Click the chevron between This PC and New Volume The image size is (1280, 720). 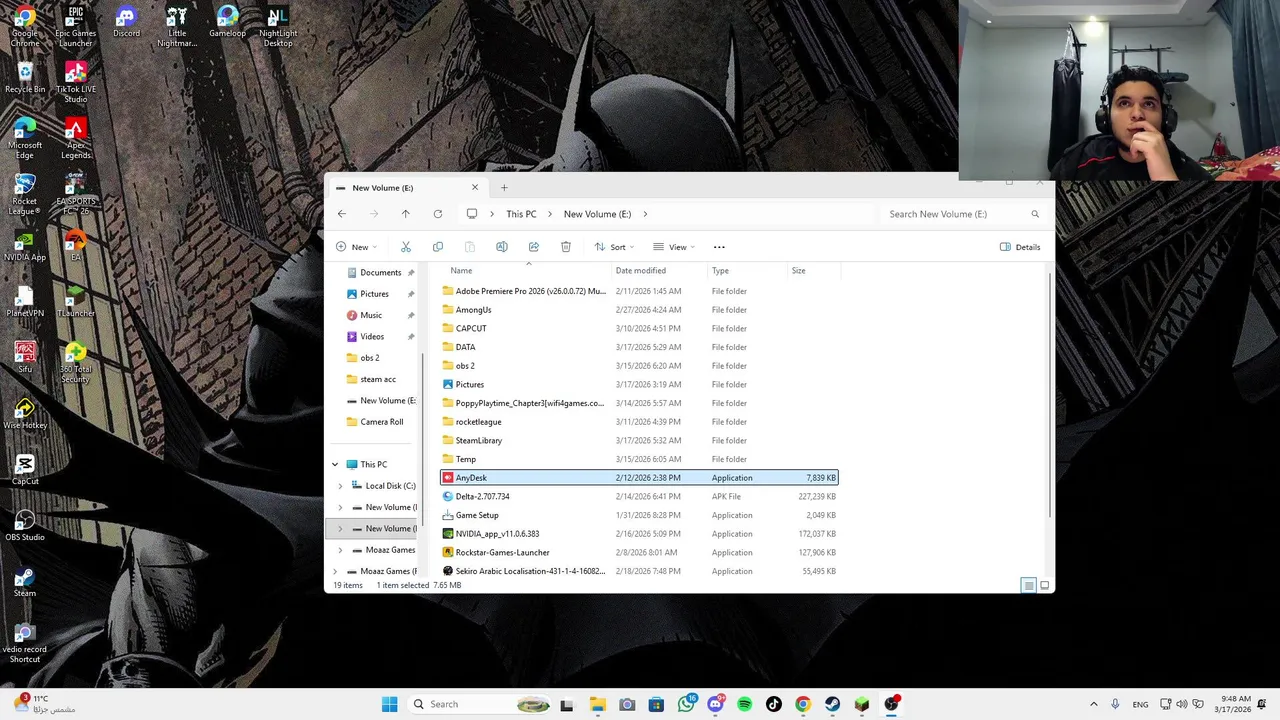(x=550, y=214)
